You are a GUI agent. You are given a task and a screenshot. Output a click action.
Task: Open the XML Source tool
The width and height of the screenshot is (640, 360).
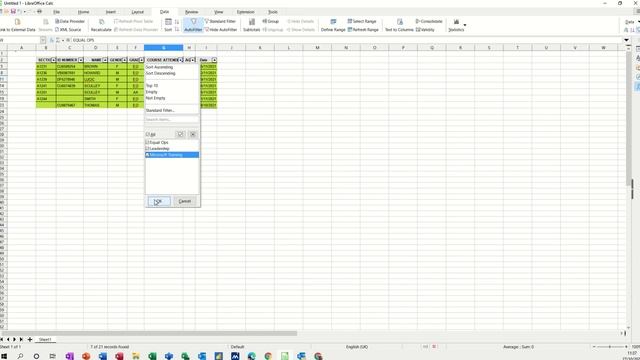point(68,30)
